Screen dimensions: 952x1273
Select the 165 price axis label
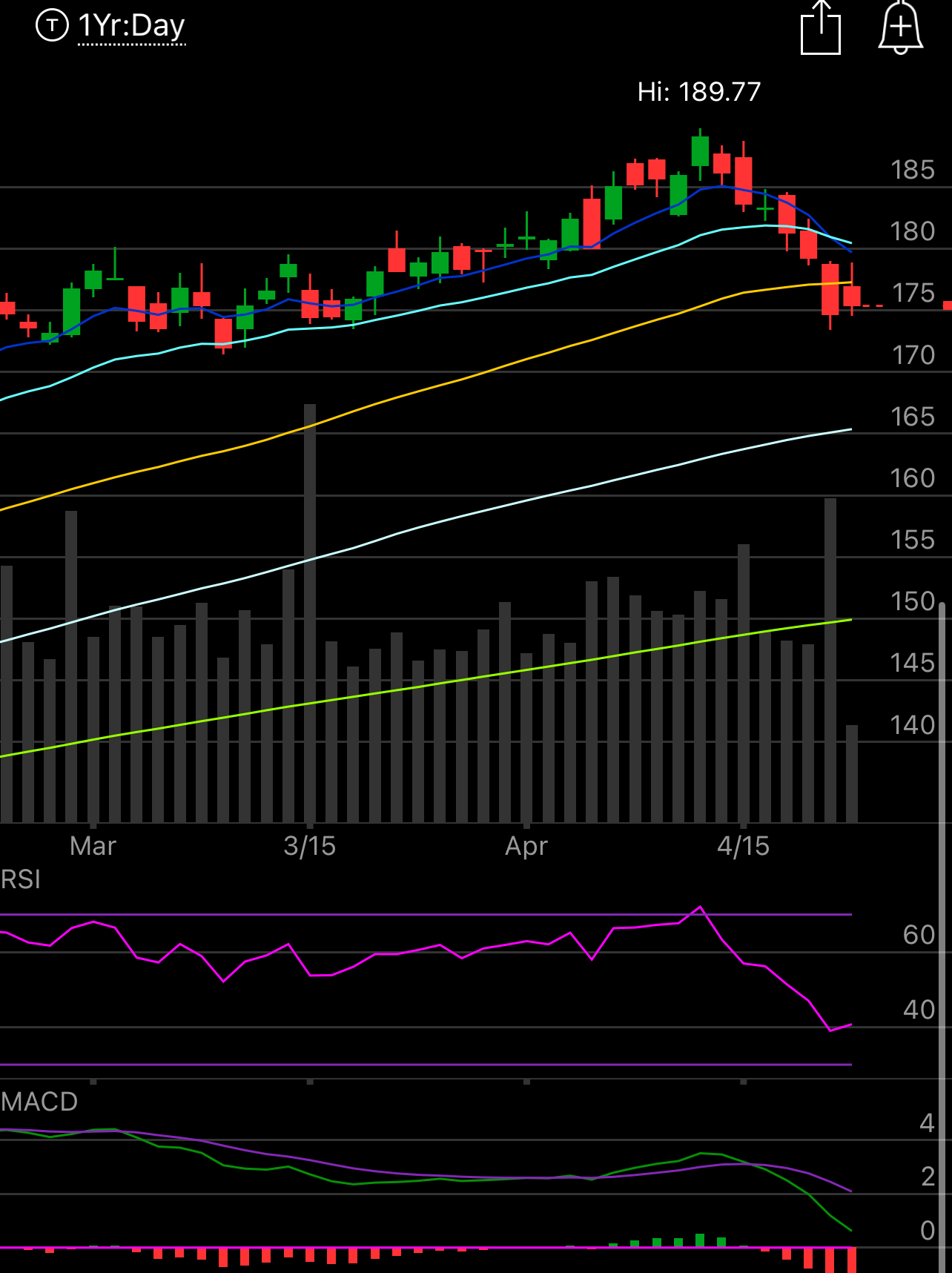click(913, 417)
